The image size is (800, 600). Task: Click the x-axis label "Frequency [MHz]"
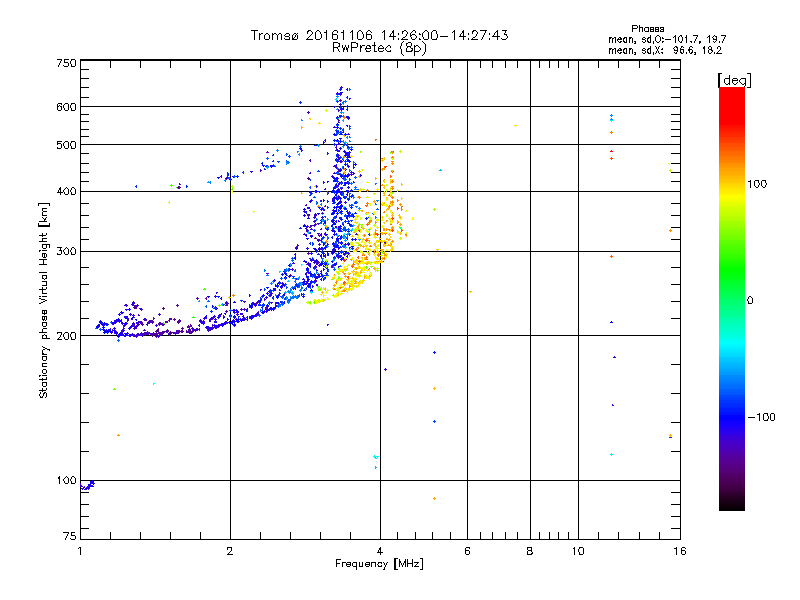point(379,564)
